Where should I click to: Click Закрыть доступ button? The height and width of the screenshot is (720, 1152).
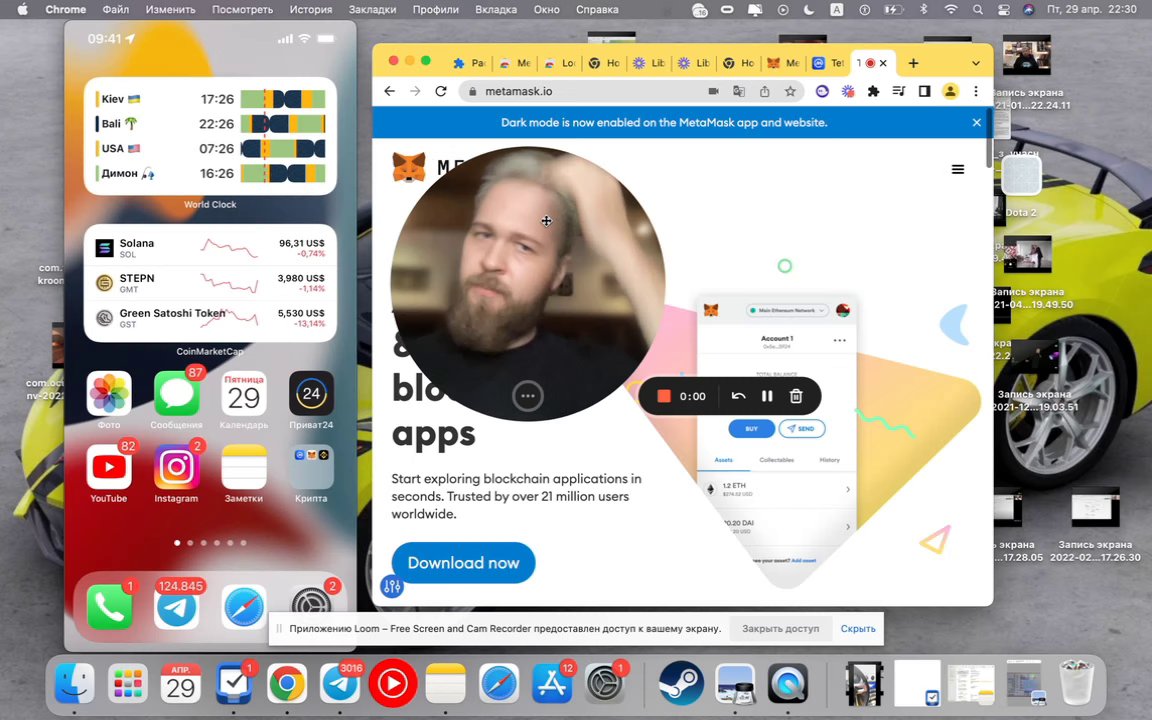tap(780, 629)
